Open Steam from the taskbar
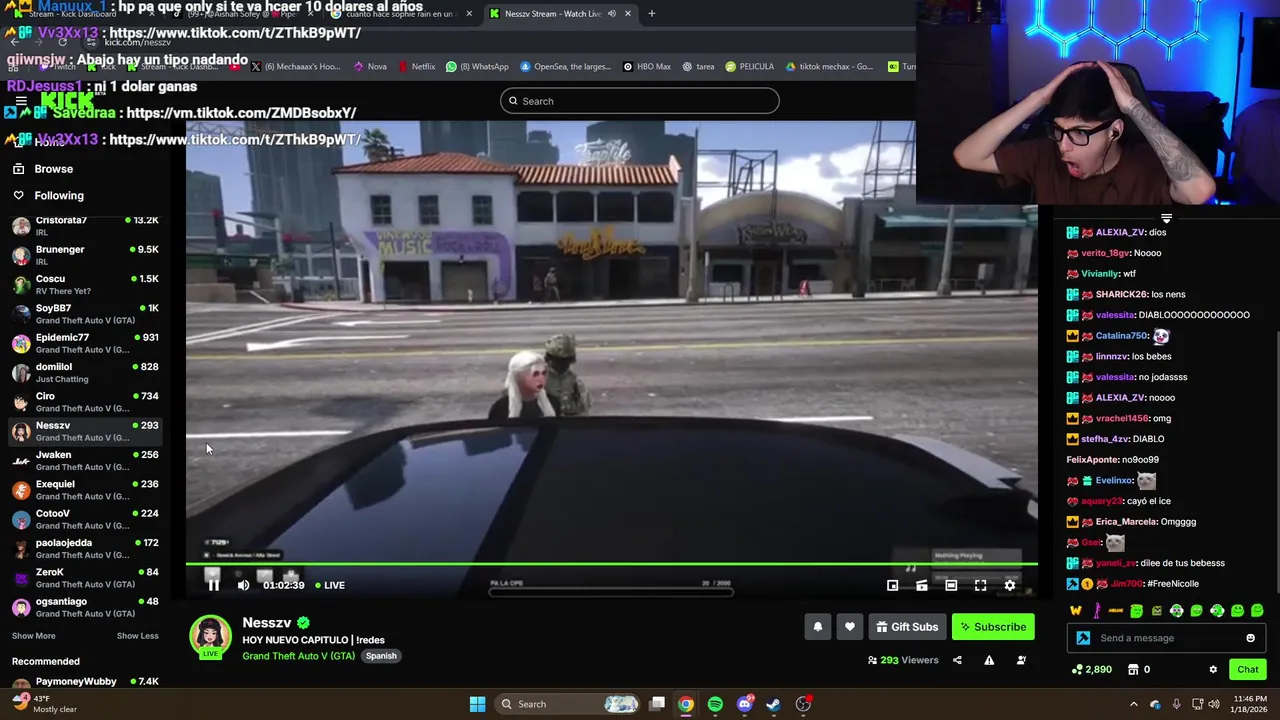Screen dimensions: 1280x720 pos(773,704)
